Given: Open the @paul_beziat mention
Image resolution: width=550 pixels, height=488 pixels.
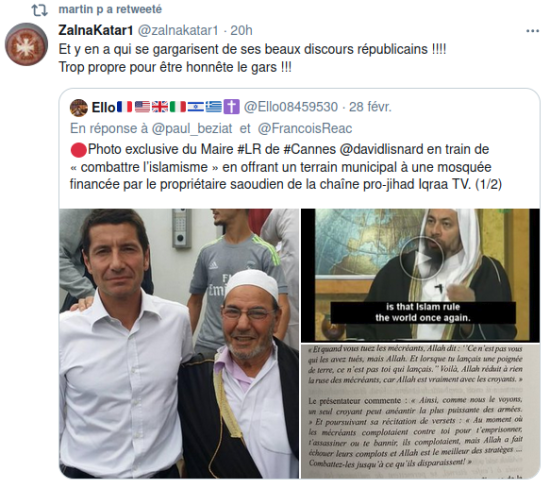Looking at the screenshot, I should point(192,129).
